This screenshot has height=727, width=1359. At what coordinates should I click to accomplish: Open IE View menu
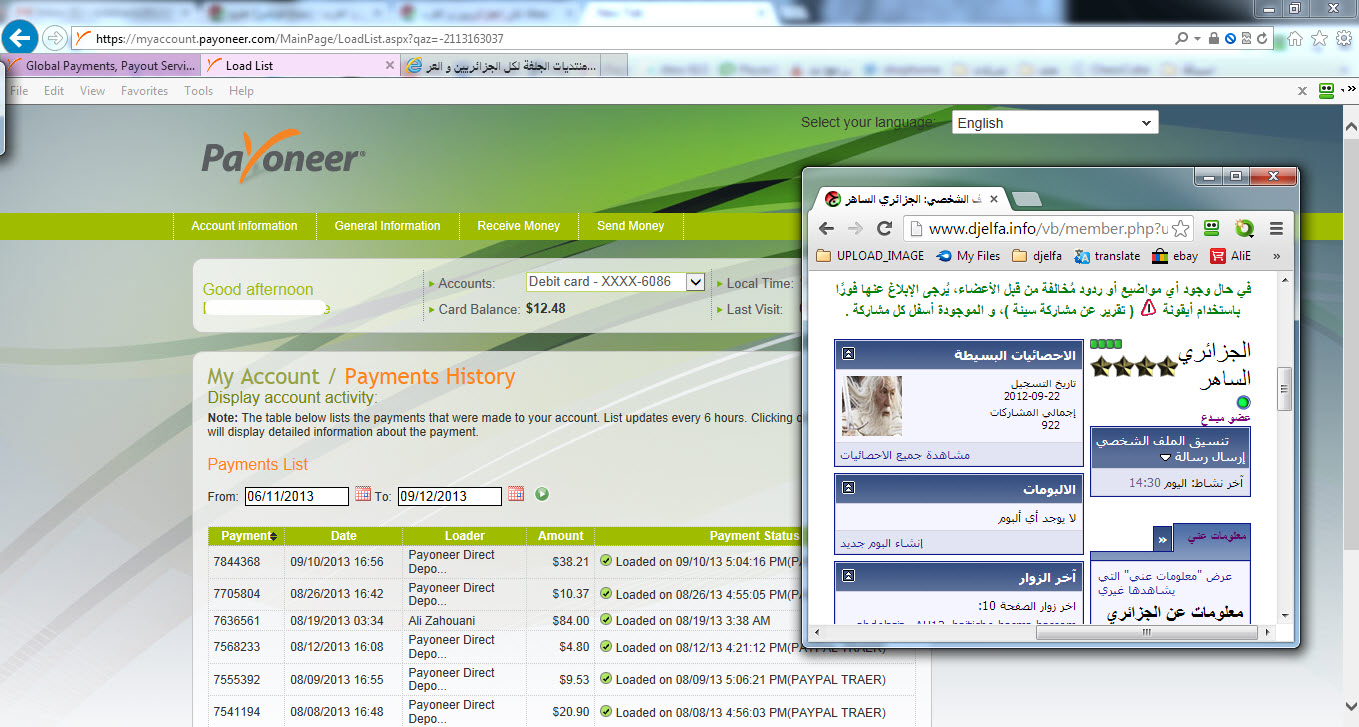[92, 90]
